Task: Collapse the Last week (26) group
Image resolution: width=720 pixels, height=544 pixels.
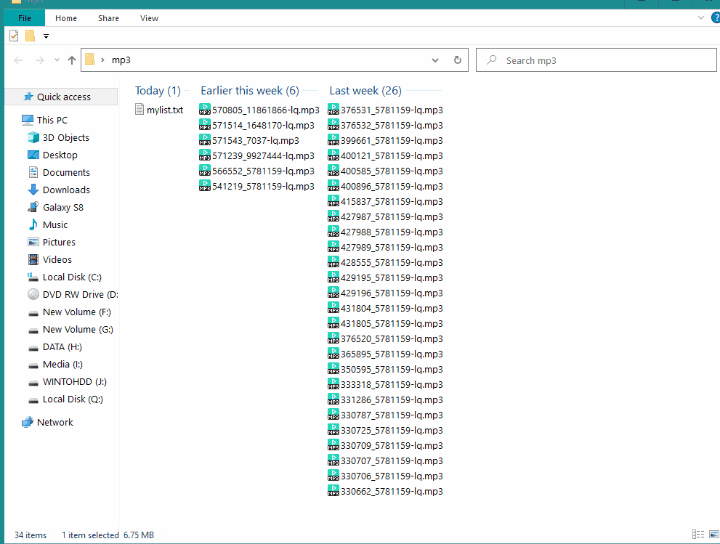Action: point(365,91)
